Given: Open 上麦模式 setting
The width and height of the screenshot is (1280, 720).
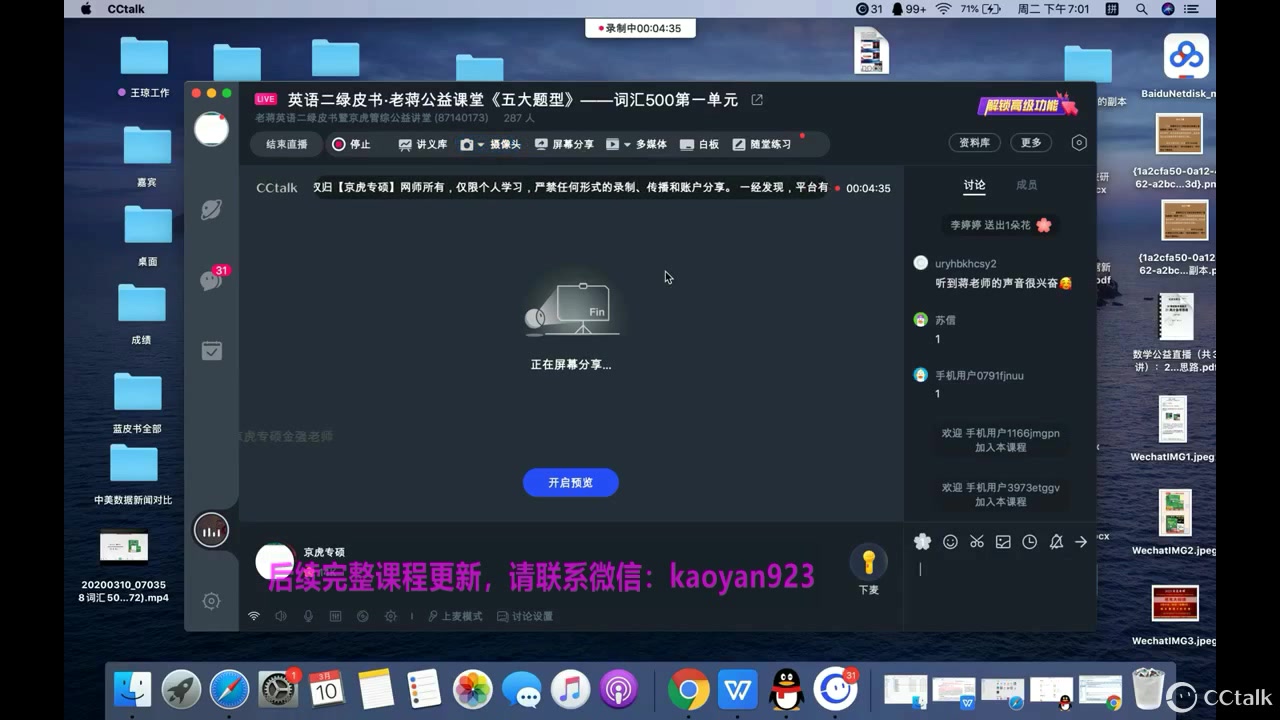Looking at the screenshot, I should point(455,616).
